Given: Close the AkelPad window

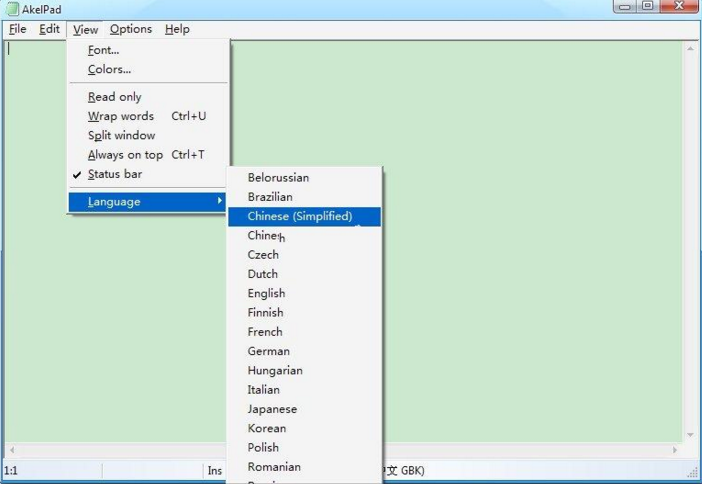Looking at the screenshot, I should tap(679, 6).
